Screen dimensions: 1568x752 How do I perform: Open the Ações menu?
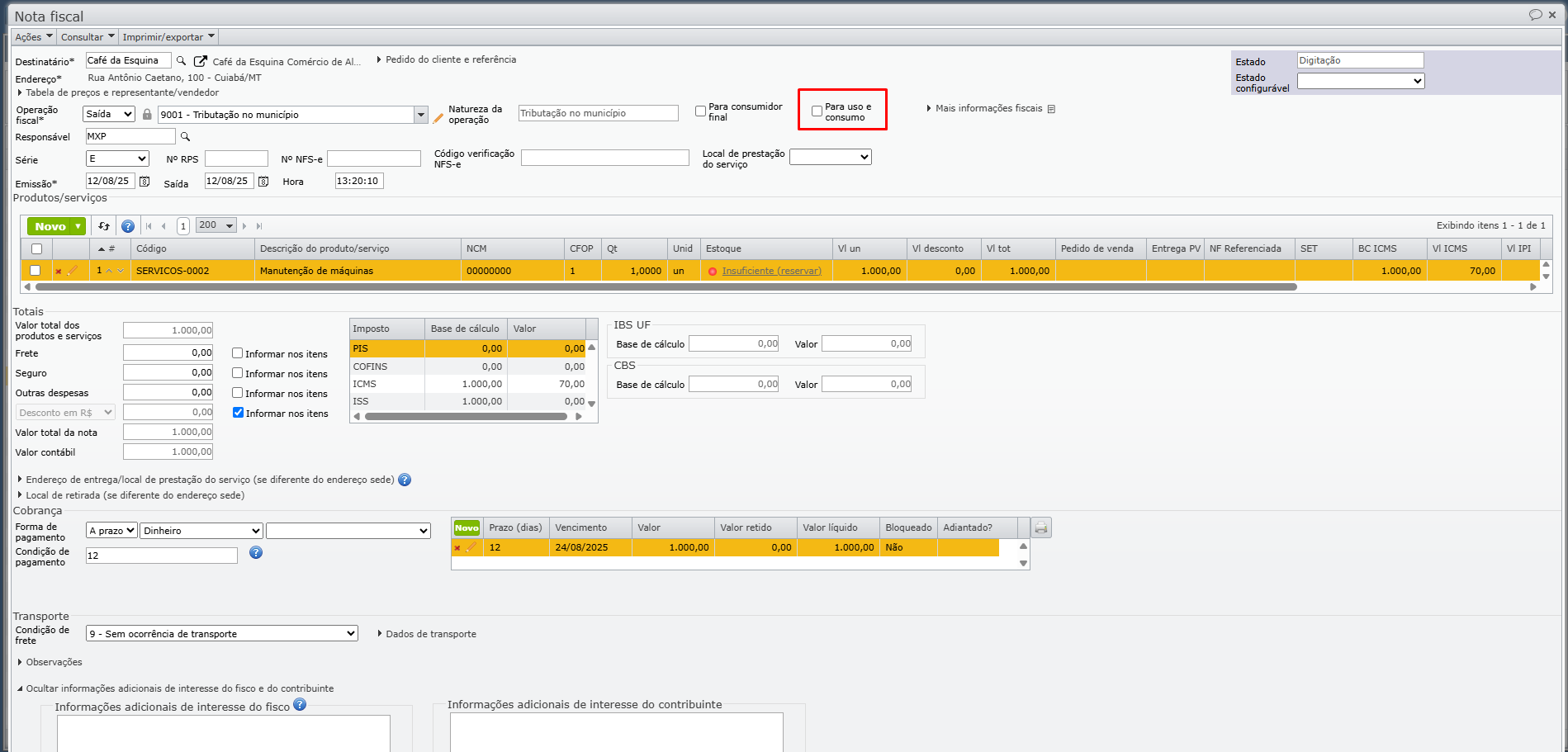pyautogui.click(x=34, y=36)
